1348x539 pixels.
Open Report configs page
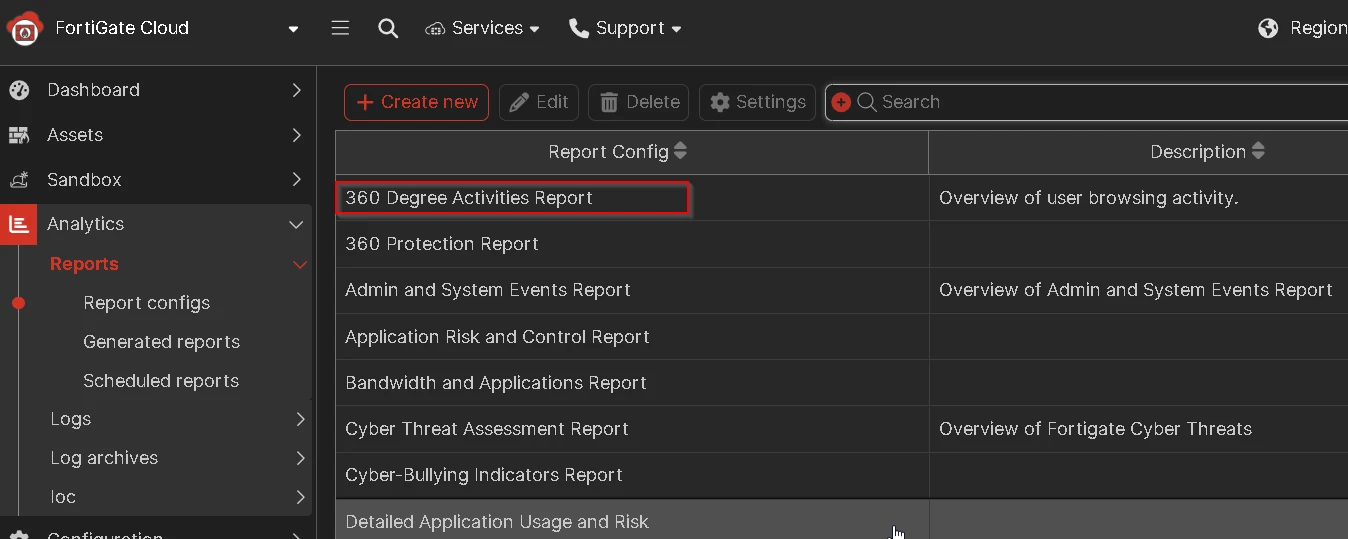[147, 303]
